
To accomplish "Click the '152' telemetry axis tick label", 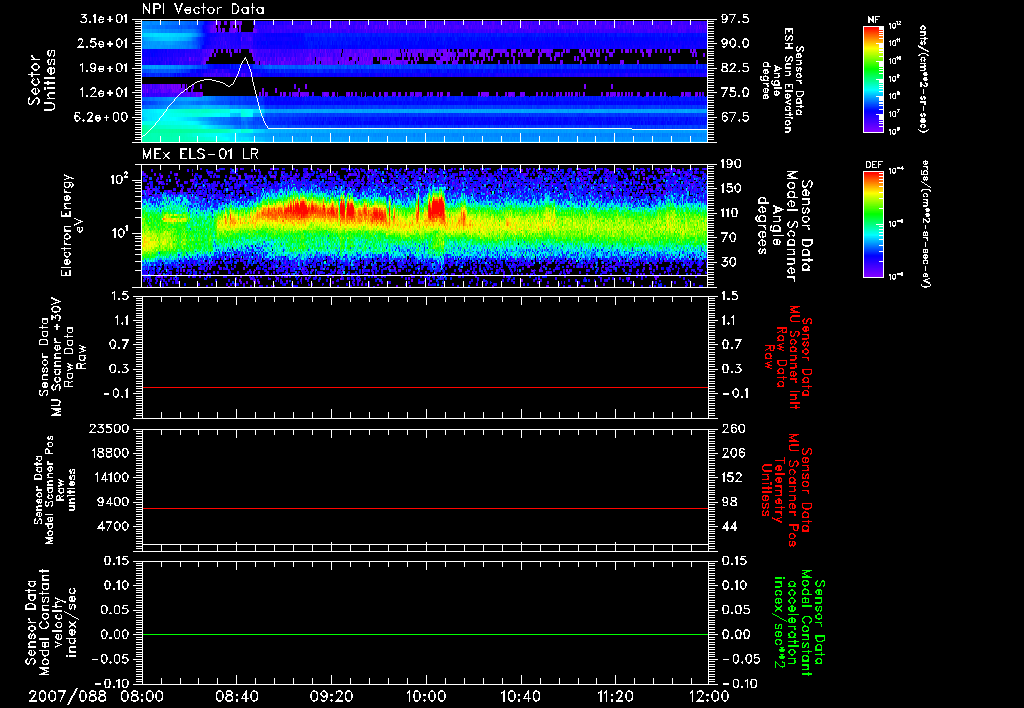I will tap(731, 477).
